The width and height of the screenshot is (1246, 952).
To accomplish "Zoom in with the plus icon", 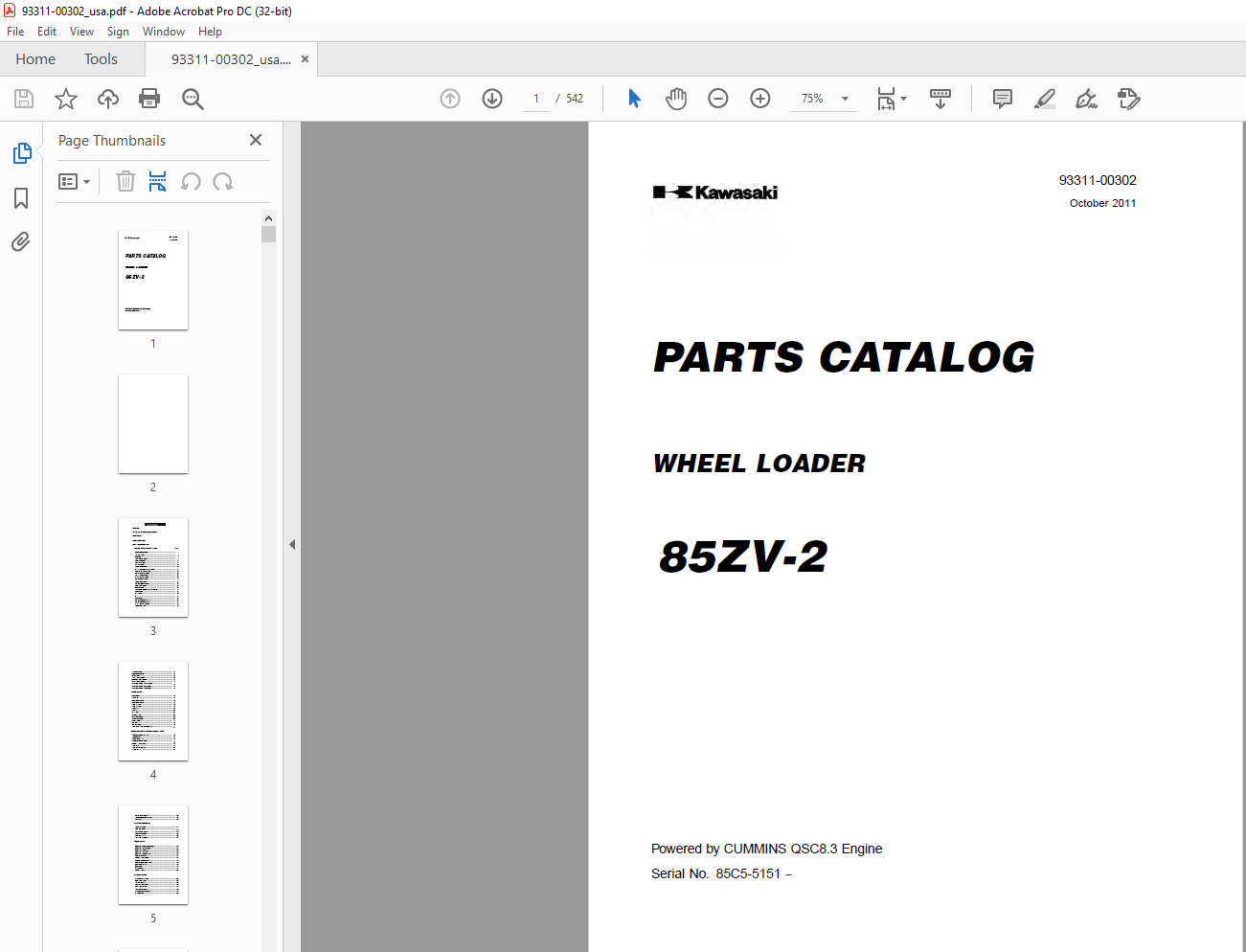I will pyautogui.click(x=760, y=99).
